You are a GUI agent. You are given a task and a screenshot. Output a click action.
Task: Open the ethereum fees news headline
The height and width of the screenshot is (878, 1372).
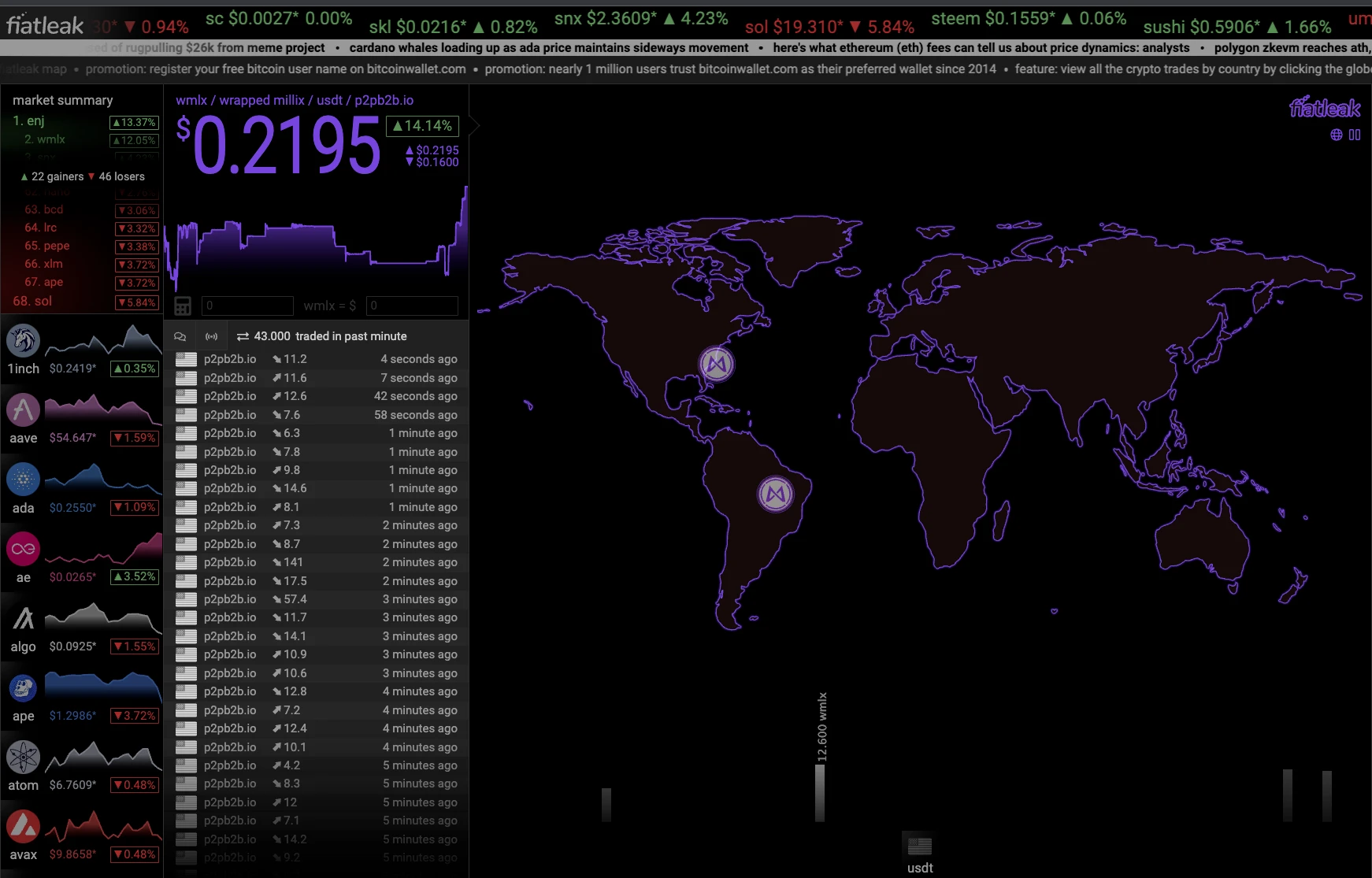click(x=981, y=47)
